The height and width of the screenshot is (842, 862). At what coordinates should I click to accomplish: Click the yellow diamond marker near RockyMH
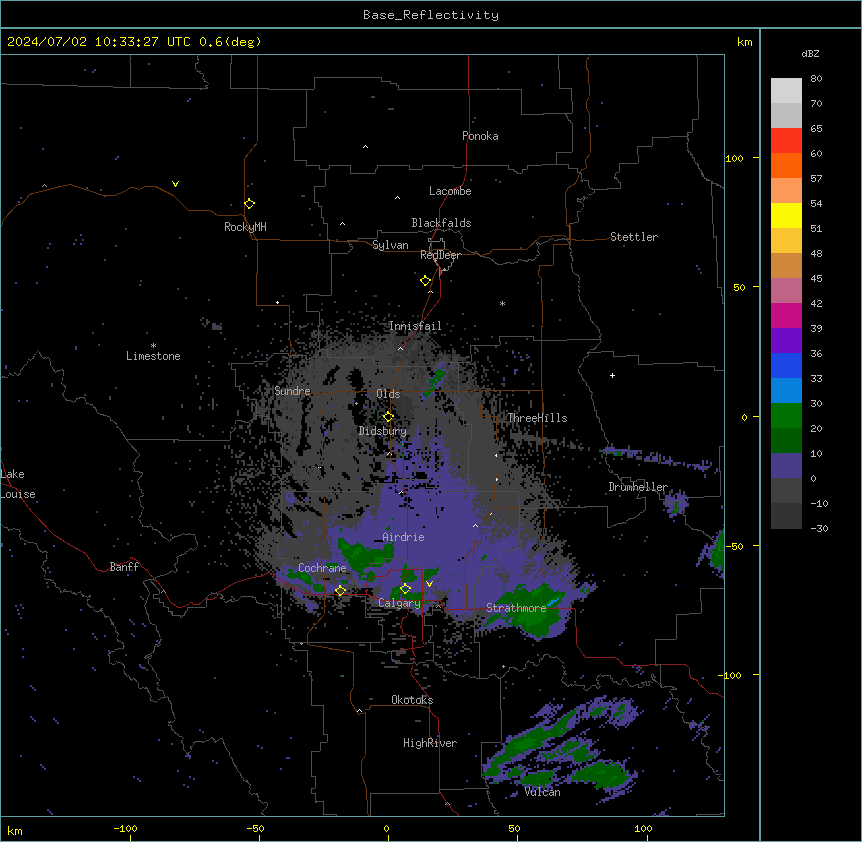point(250,204)
